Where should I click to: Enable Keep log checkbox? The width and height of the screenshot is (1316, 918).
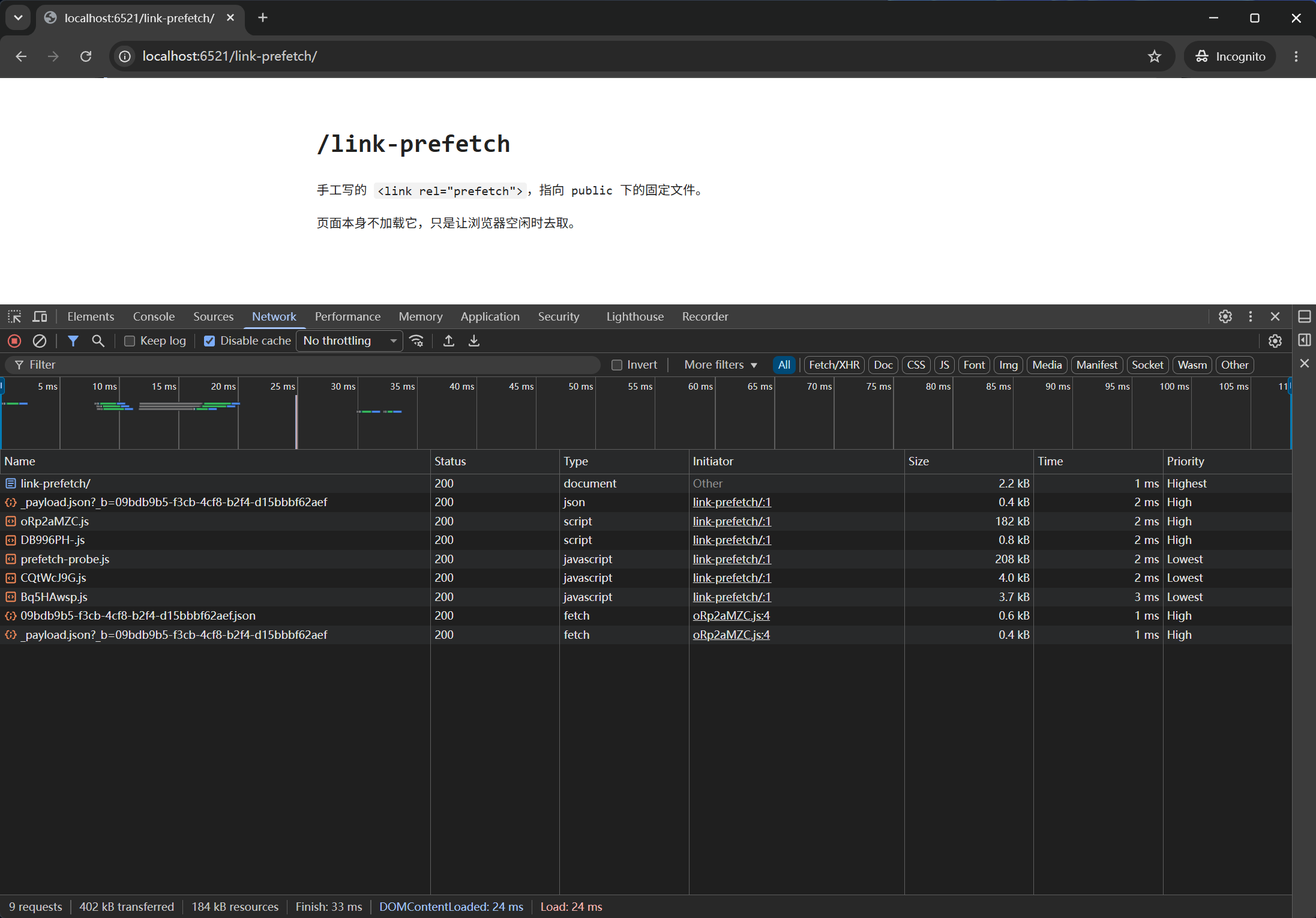click(130, 341)
